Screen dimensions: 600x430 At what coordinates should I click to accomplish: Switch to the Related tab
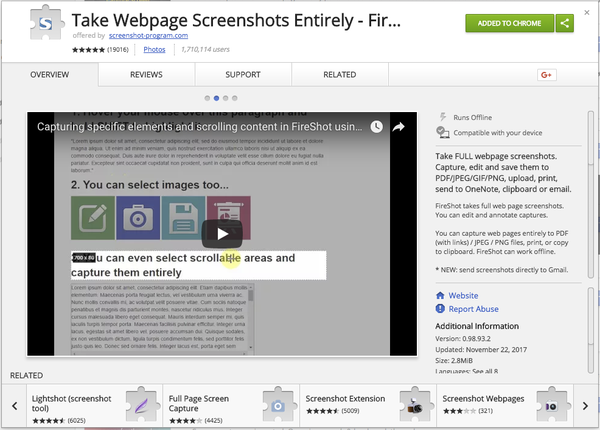point(340,75)
